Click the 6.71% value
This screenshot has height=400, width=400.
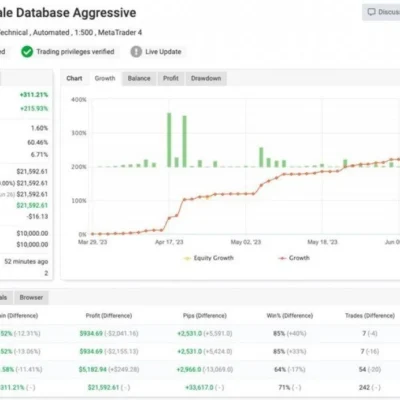39,155
